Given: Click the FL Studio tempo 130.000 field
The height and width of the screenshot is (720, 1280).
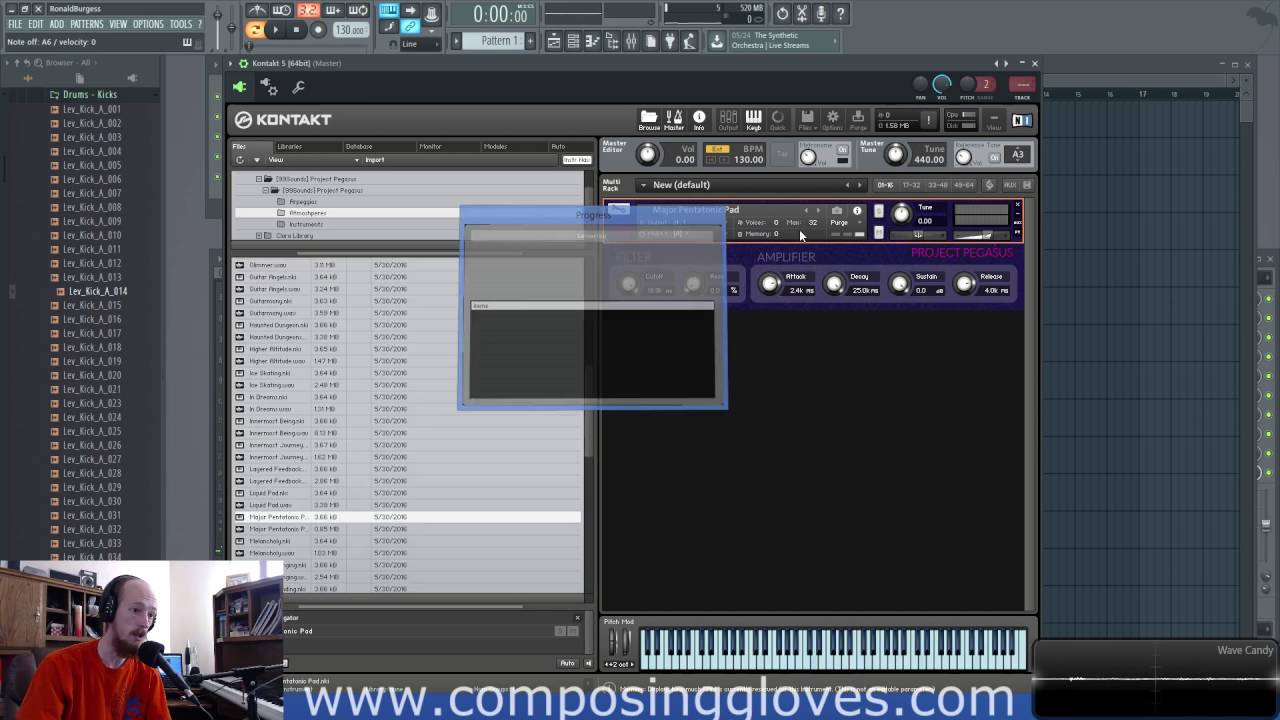Looking at the screenshot, I should [350, 30].
